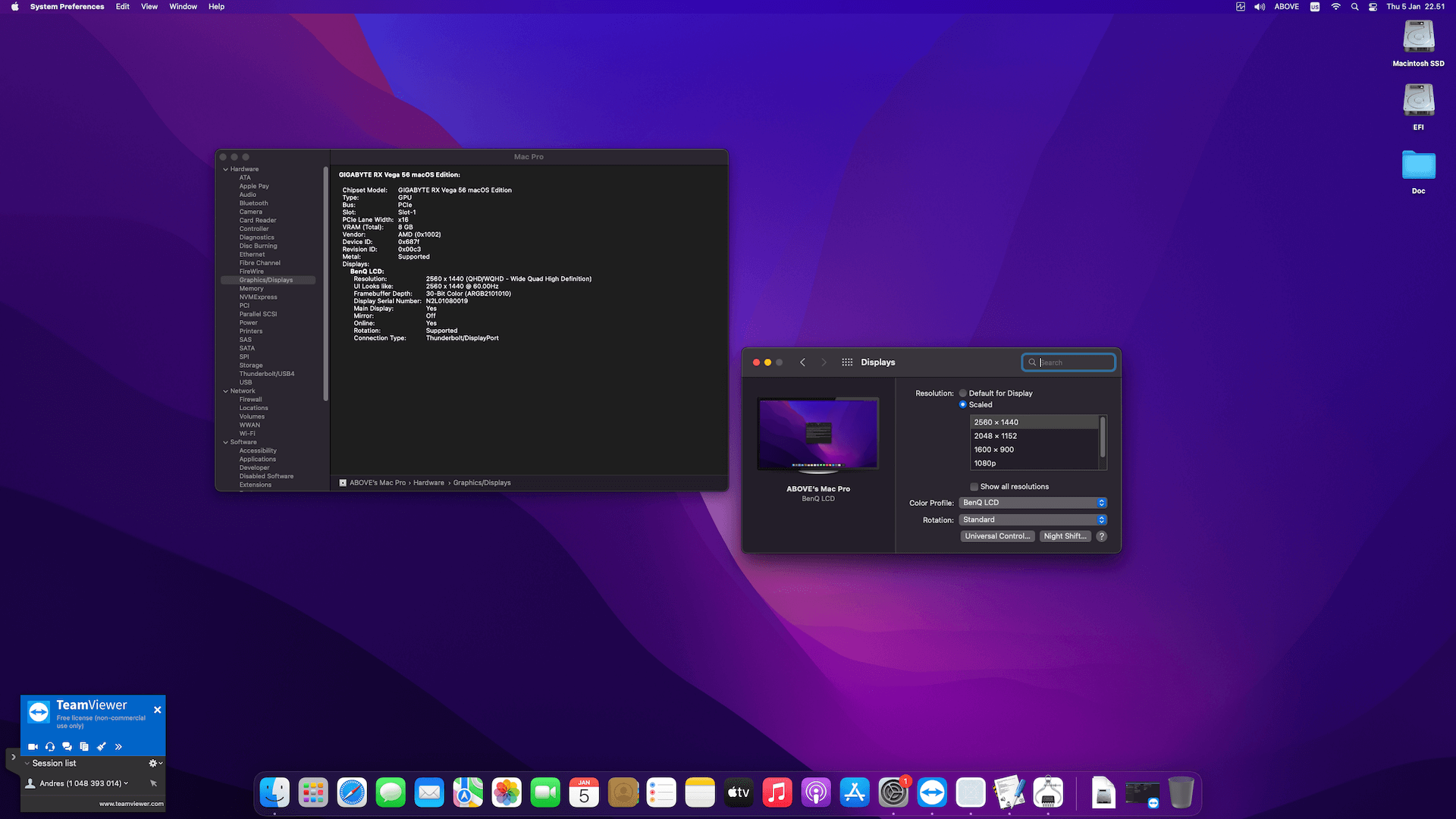Image resolution: width=1456 pixels, height=819 pixels.
Task: Click resolution list scrollbar
Action: pyautogui.click(x=1103, y=437)
